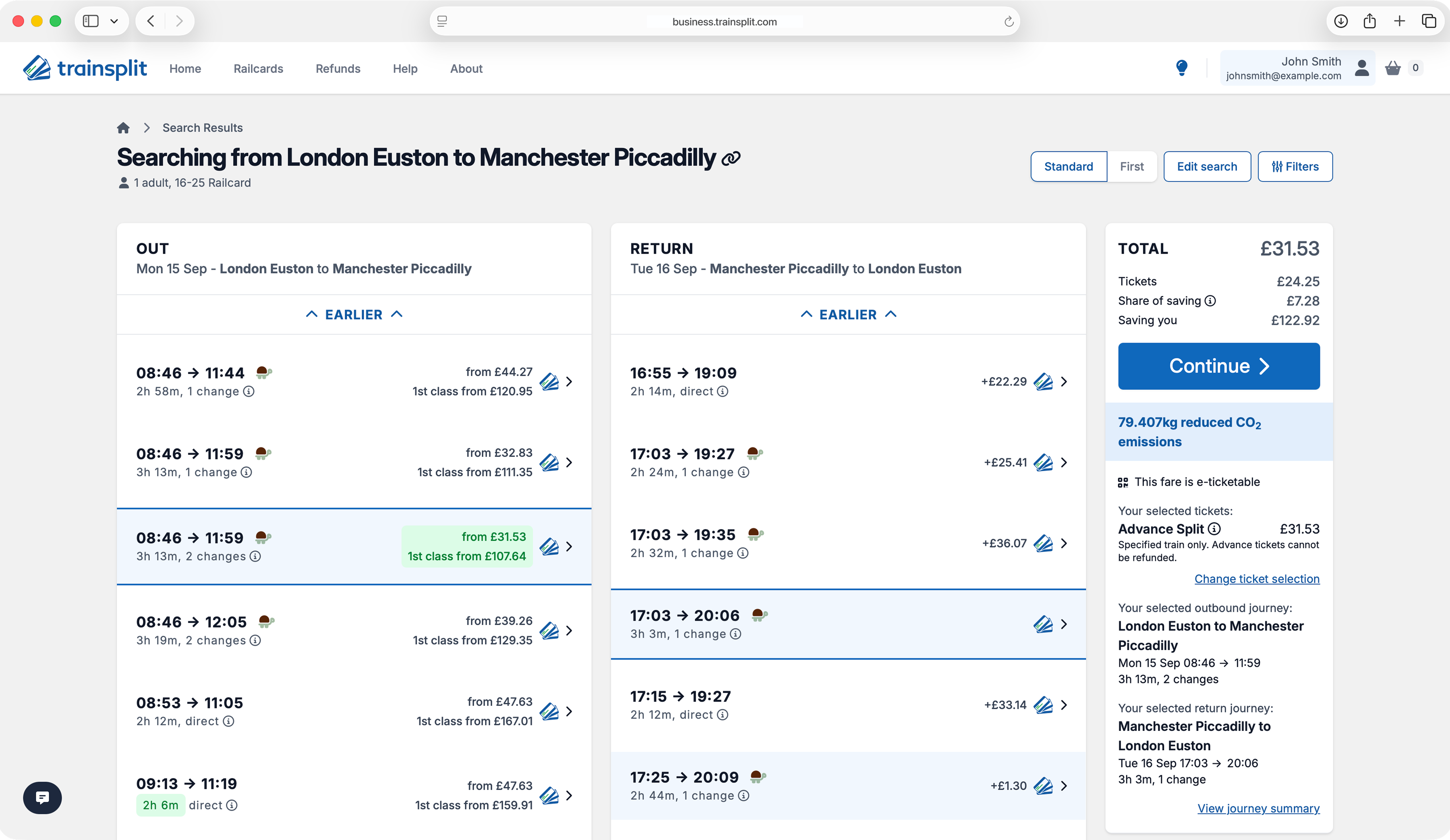Open the live chat bubble icon
1450x840 pixels.
[42, 797]
